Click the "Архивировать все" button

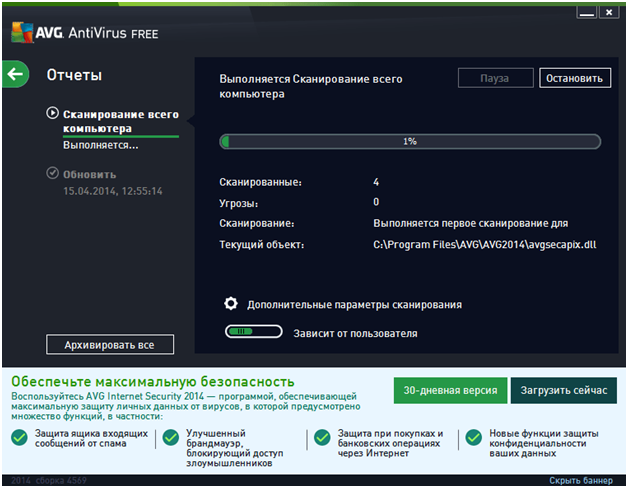[x=110, y=345]
